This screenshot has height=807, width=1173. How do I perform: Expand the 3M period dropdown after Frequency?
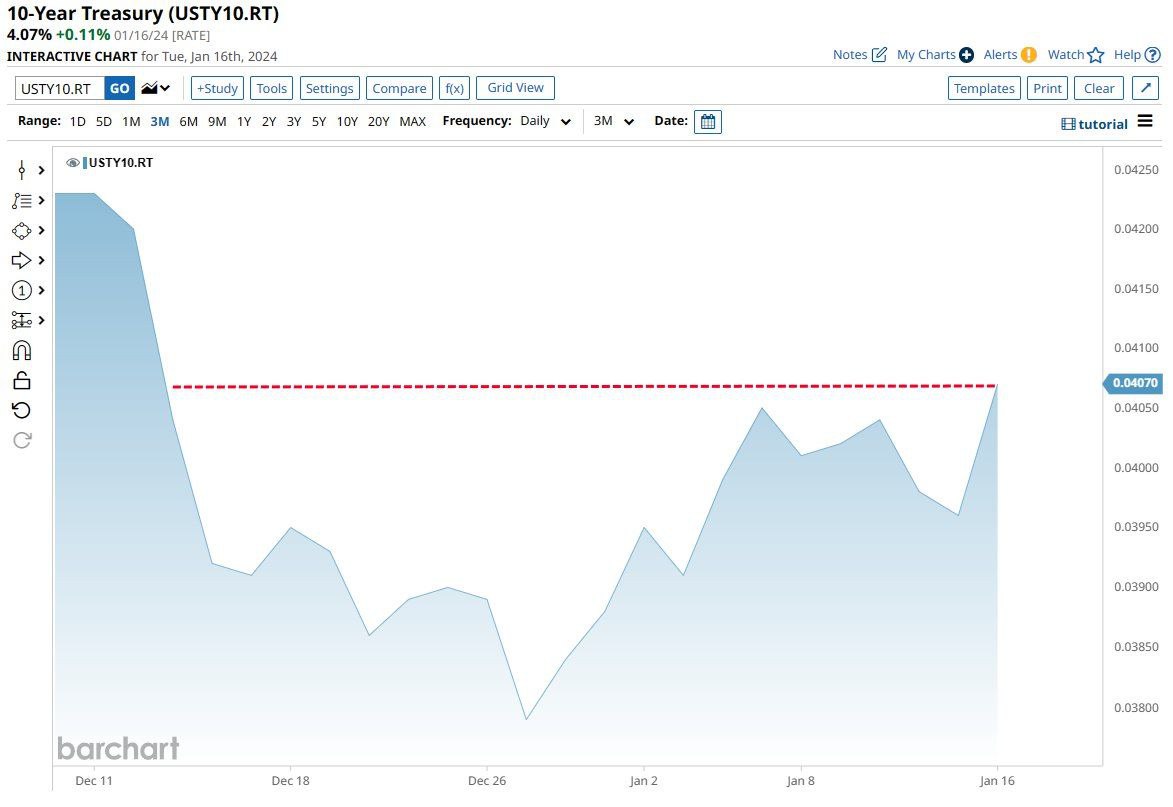point(614,122)
